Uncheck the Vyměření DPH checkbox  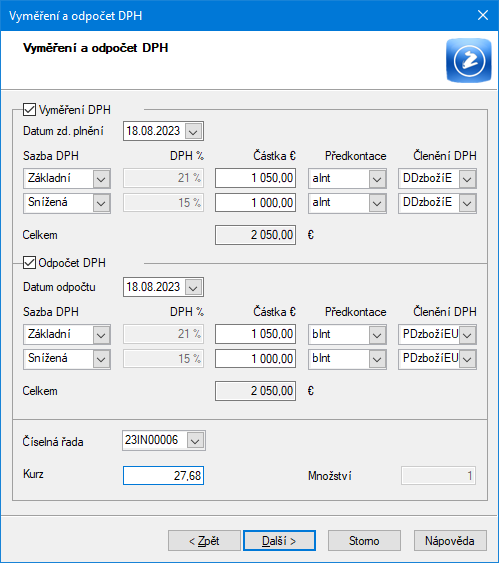click(29, 110)
